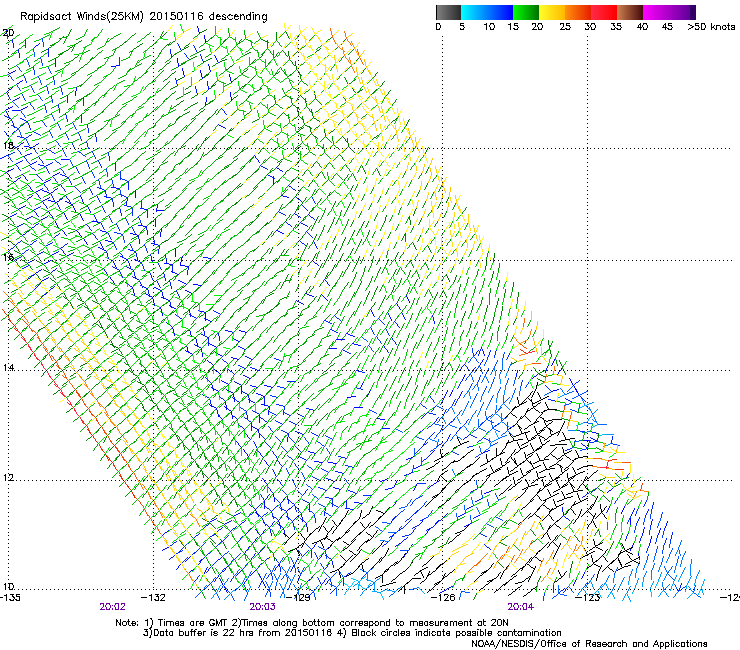Click longitude label '-129' on bottom axis
Viewport: 740px width, 650px height.
tap(298, 598)
